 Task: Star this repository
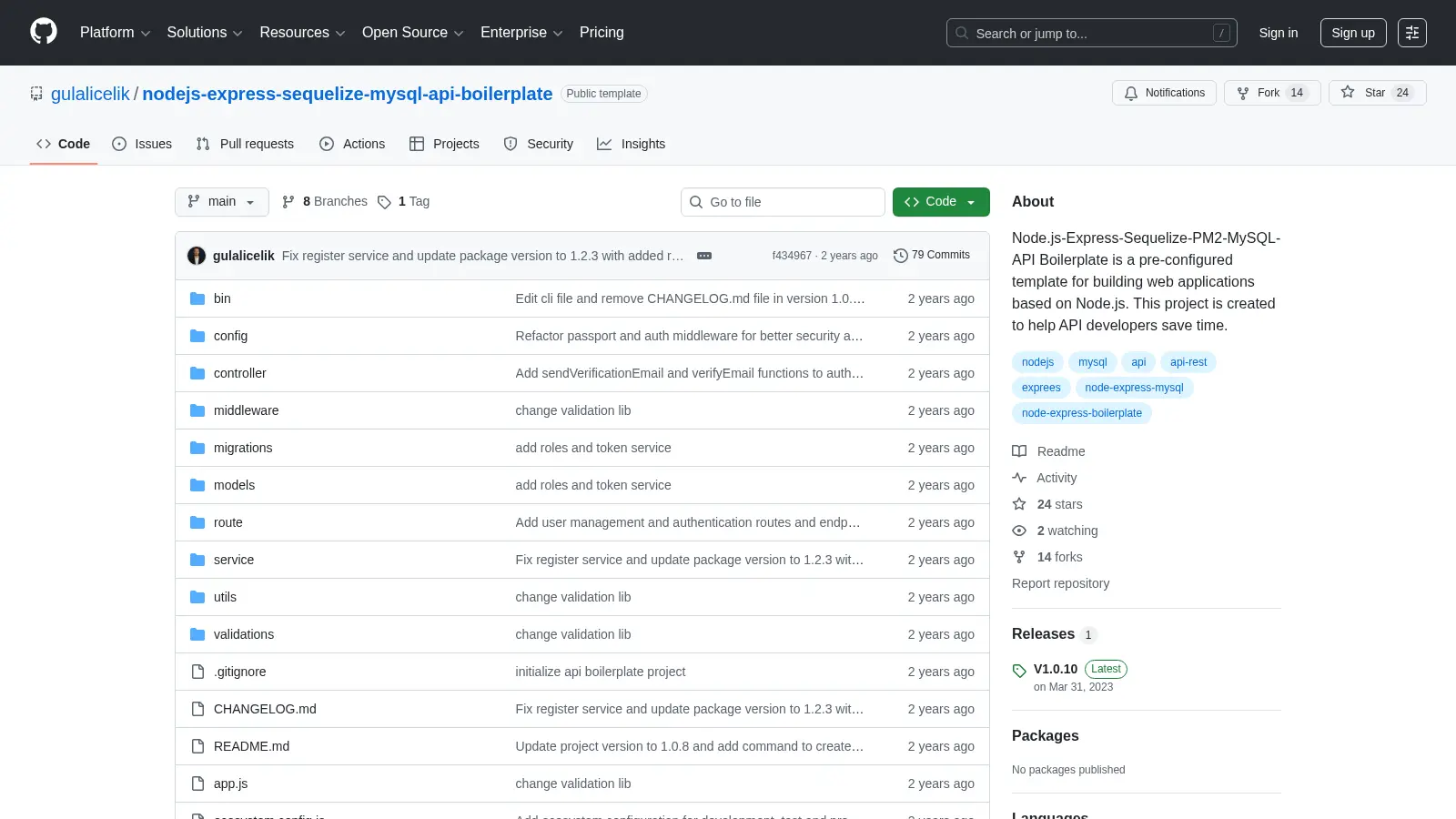pyautogui.click(x=1378, y=93)
